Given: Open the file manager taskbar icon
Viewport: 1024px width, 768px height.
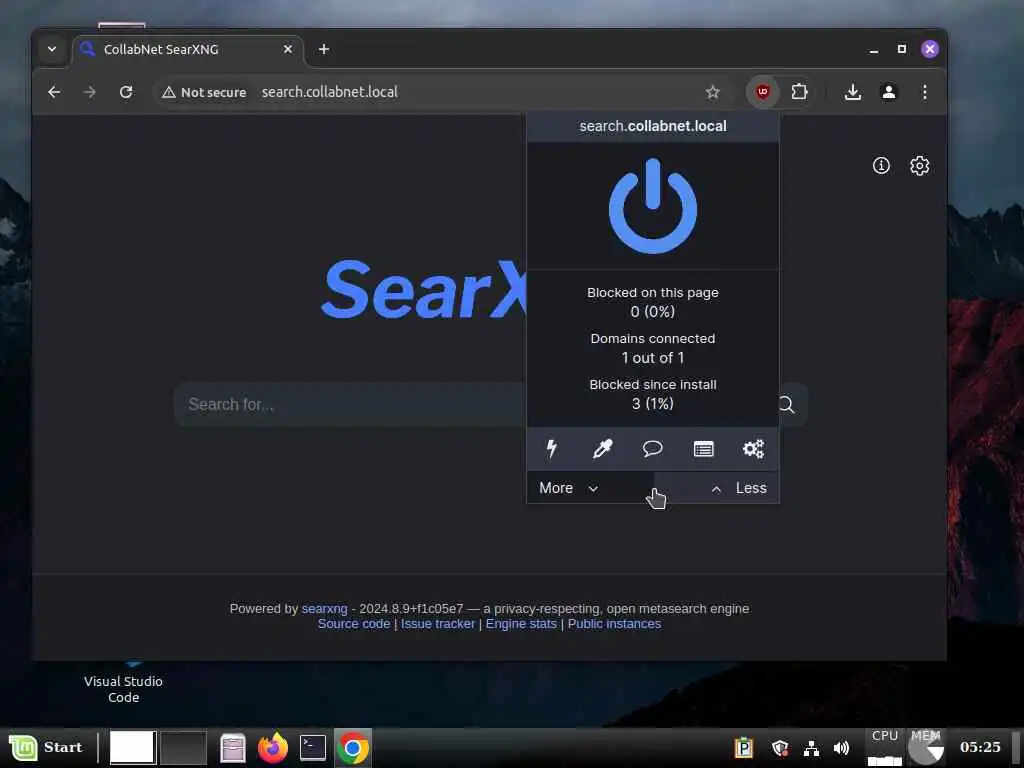Looking at the screenshot, I should [233, 748].
